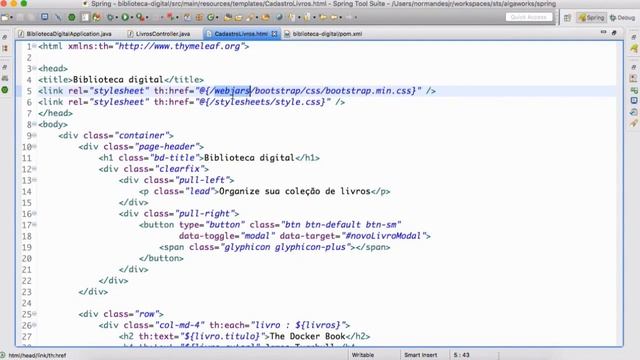This screenshot has width=640, height=360.
Task: Minimize the editor area
Action: [x=603, y=32]
